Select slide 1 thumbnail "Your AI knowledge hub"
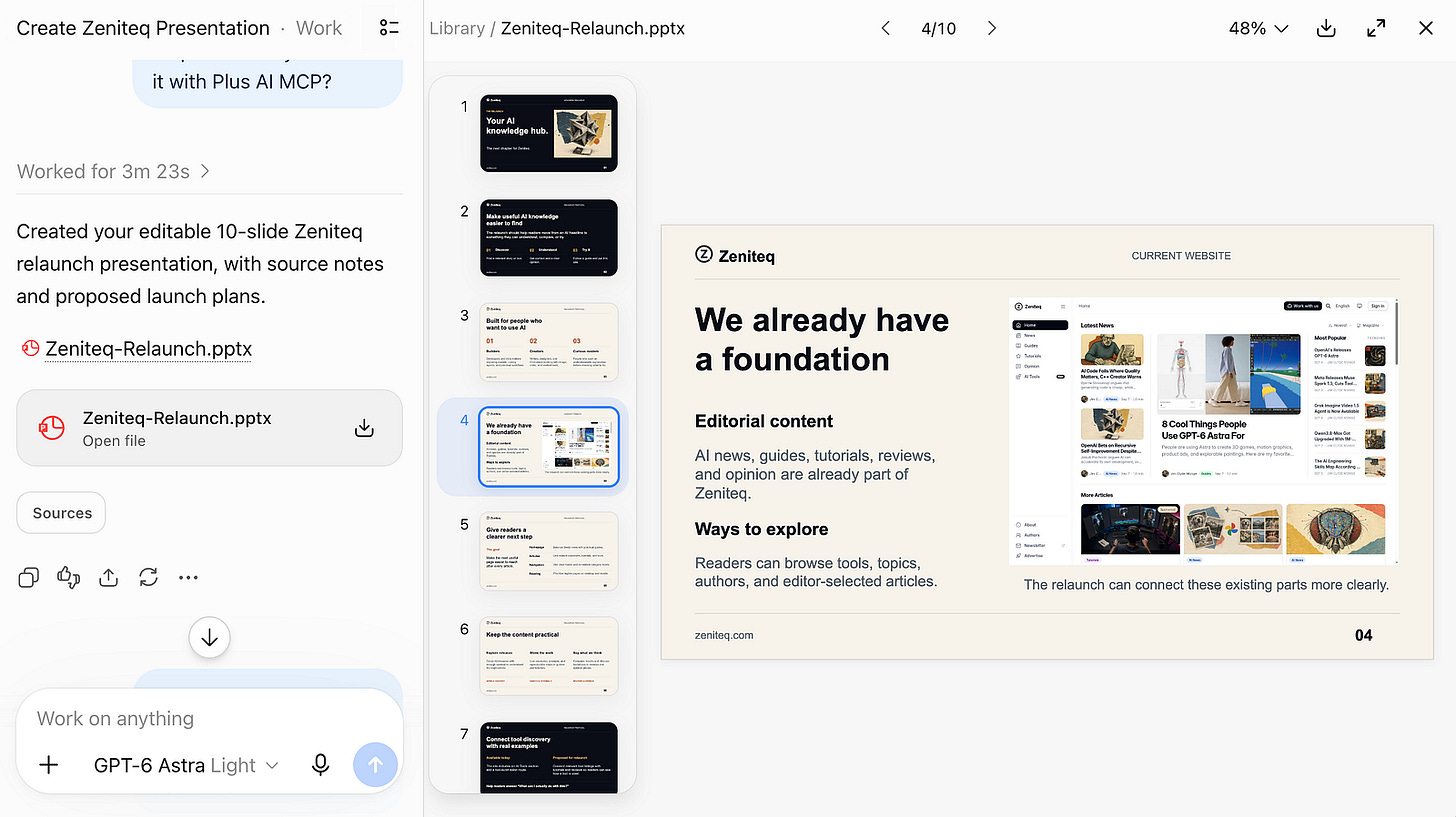Viewport: 1456px width, 817px height. point(549,134)
